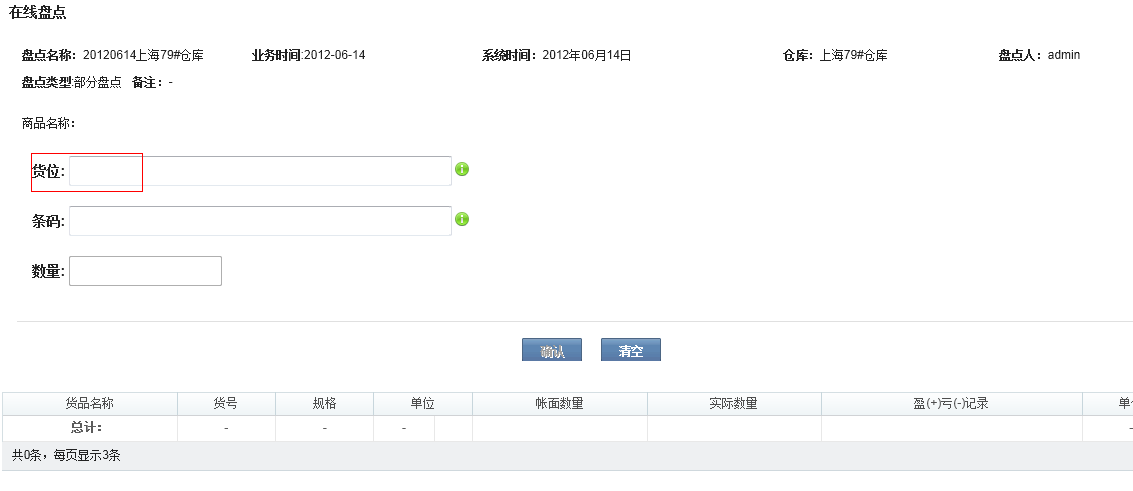Click the green info icon beside 货位 field

coord(462,169)
